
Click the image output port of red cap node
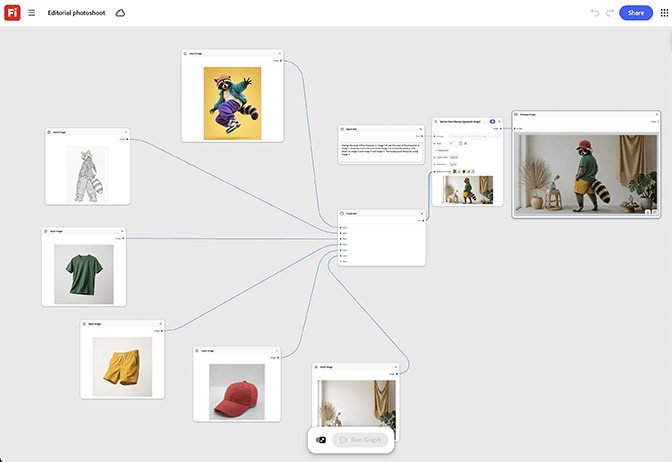point(278,358)
